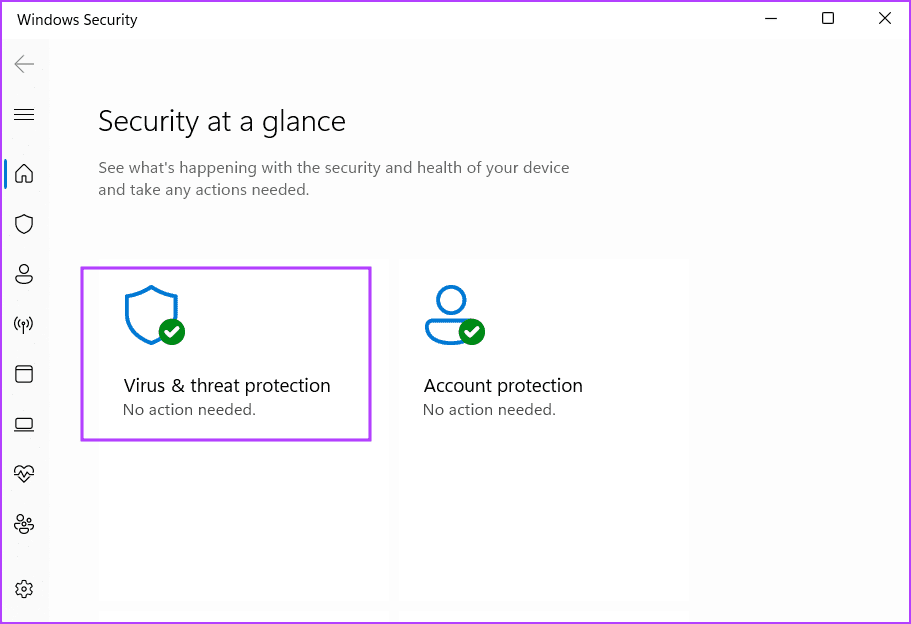911x624 pixels.
Task: Open App & browser control from the sidebar
Action: pyautogui.click(x=23, y=373)
